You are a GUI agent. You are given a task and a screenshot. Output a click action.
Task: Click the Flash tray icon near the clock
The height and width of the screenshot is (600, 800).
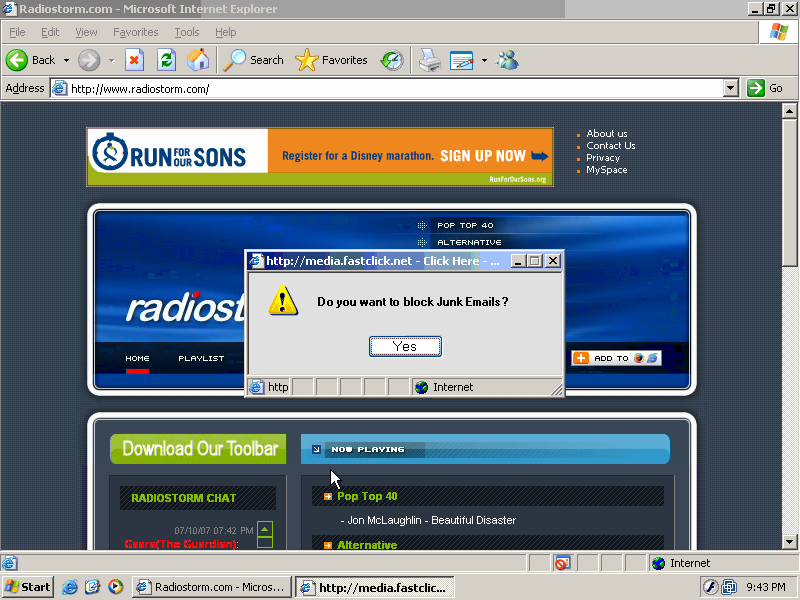tap(710, 587)
